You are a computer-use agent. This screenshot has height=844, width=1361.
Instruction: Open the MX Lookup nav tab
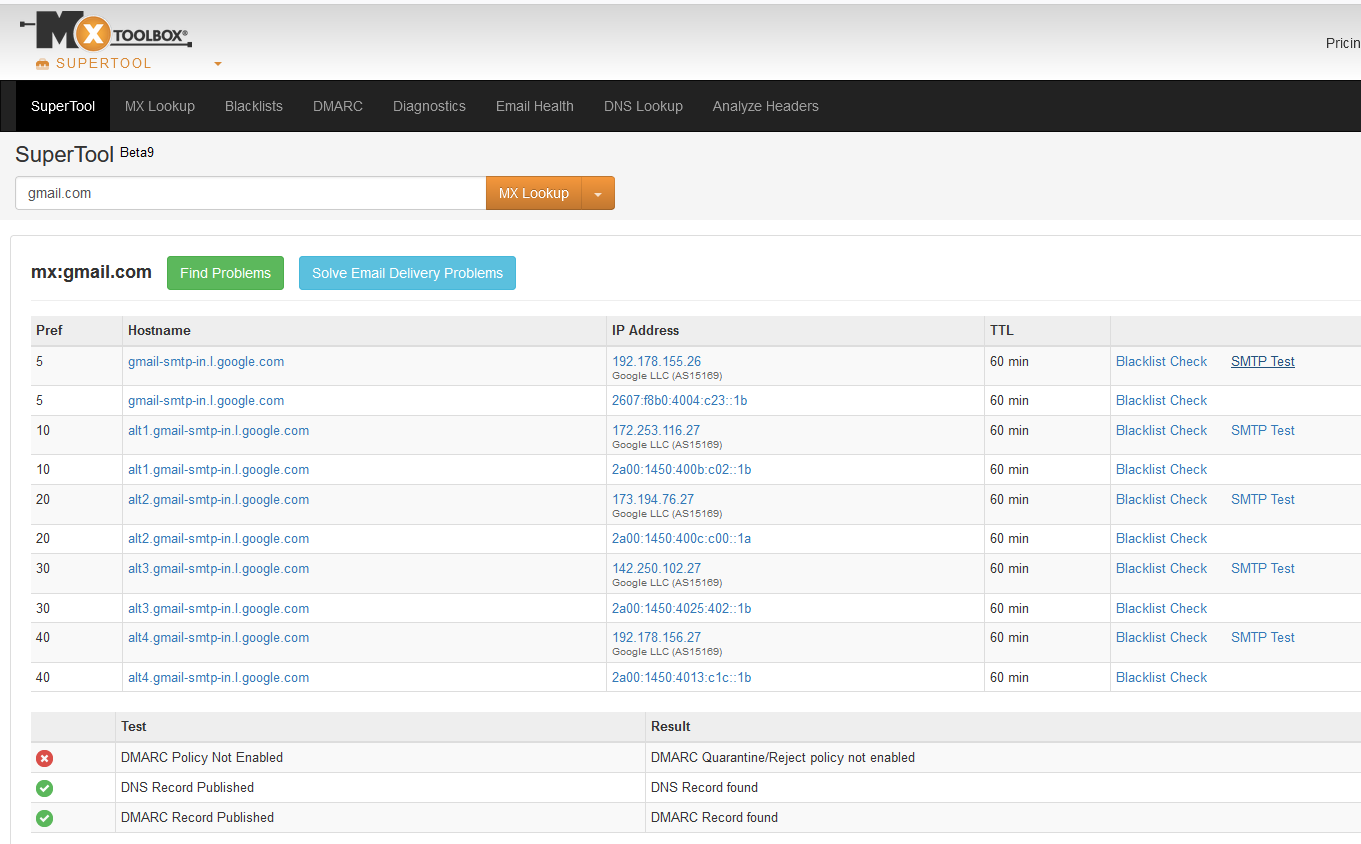(160, 106)
